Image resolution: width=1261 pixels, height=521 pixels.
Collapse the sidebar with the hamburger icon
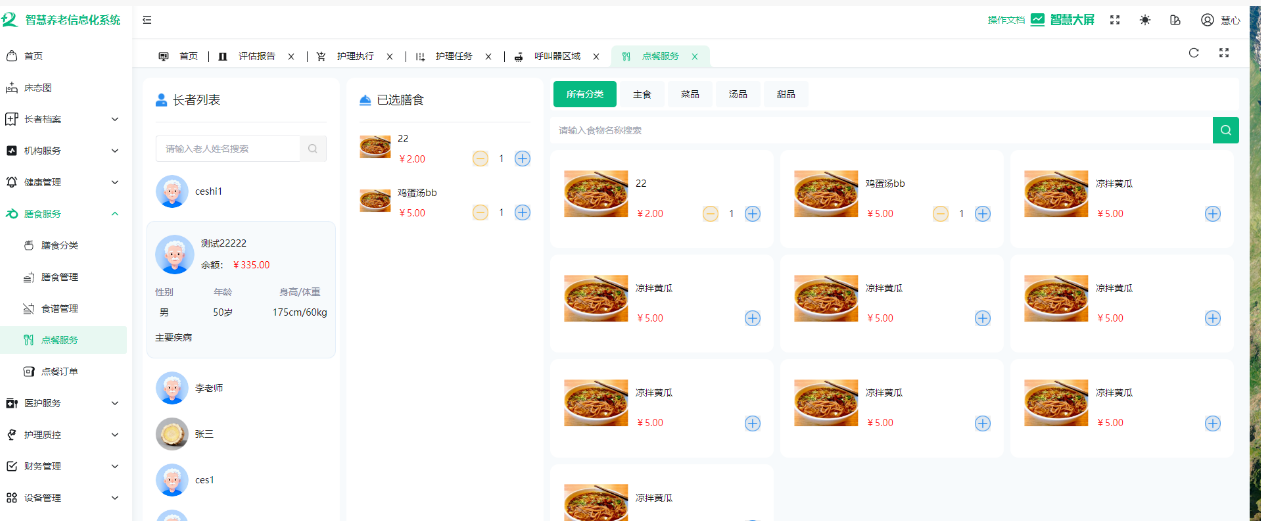[147, 20]
